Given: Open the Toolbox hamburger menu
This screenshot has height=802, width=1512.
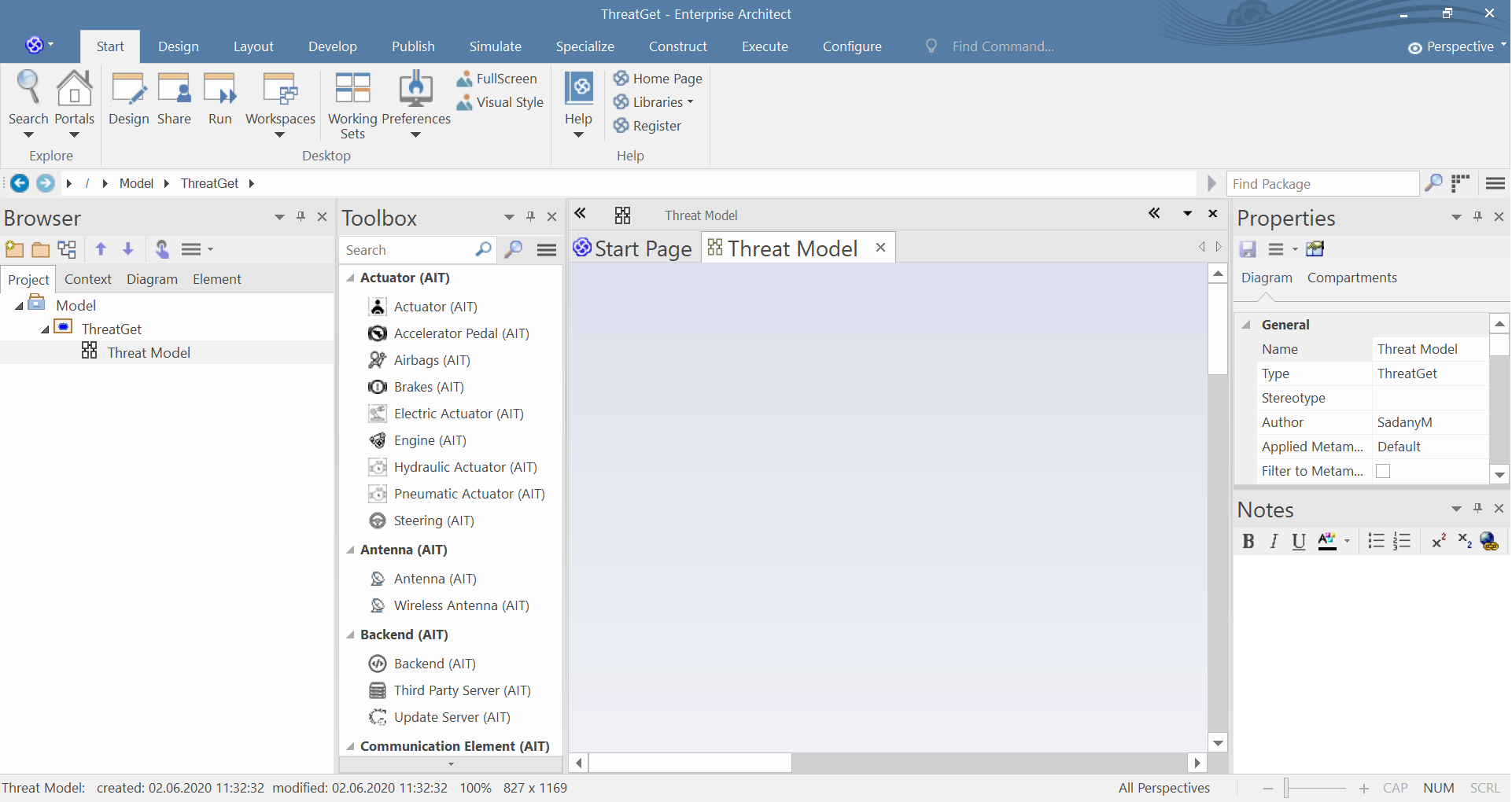Looking at the screenshot, I should (547, 249).
